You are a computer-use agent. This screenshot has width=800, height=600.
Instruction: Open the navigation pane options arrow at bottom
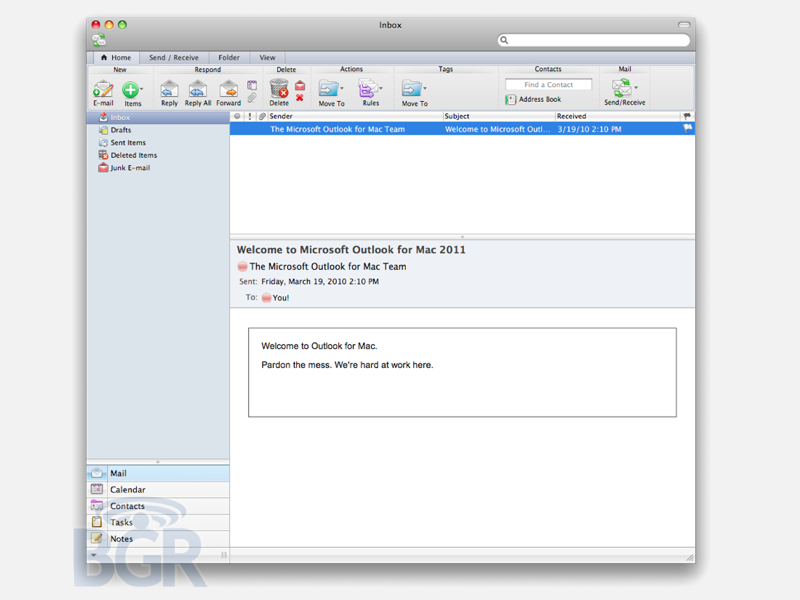point(94,555)
